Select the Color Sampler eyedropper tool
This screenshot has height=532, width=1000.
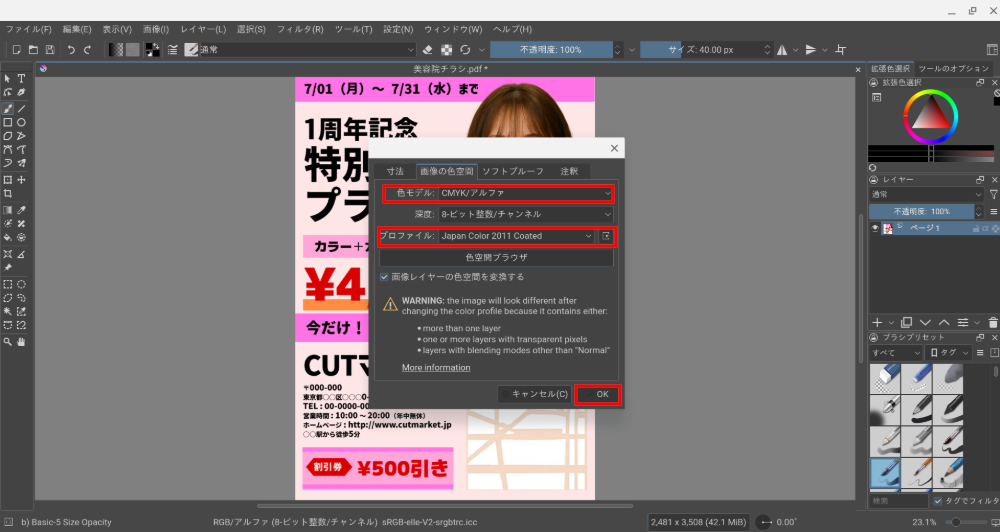pos(21,210)
